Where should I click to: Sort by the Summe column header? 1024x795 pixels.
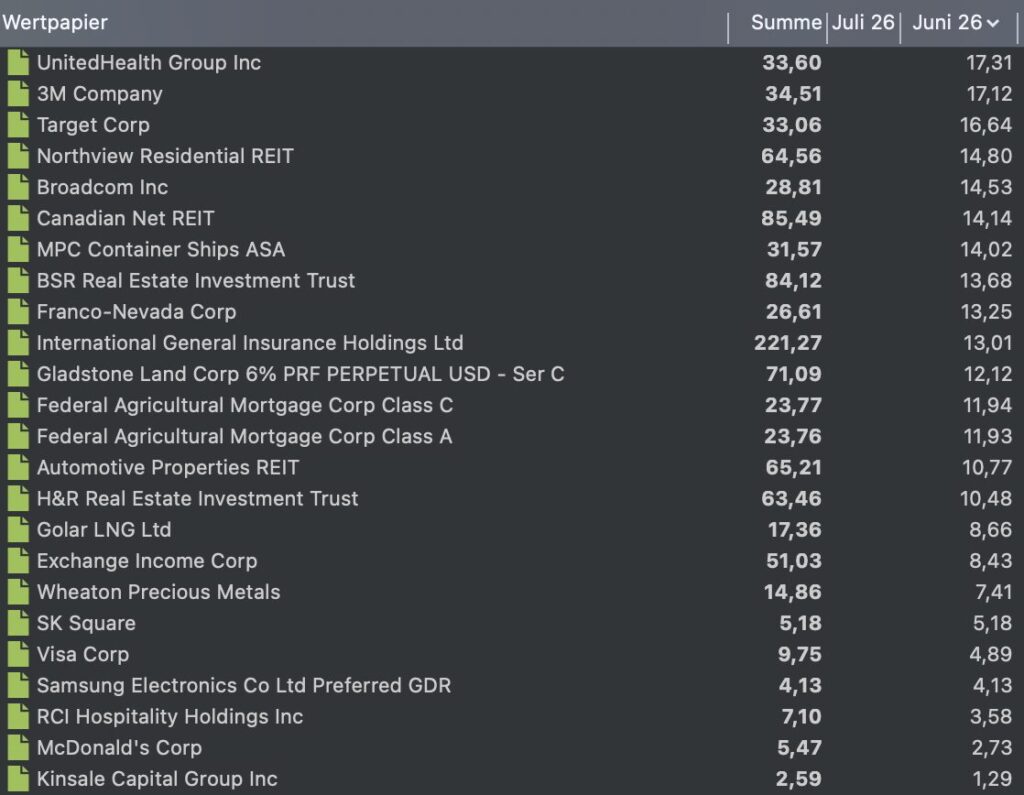tap(786, 23)
